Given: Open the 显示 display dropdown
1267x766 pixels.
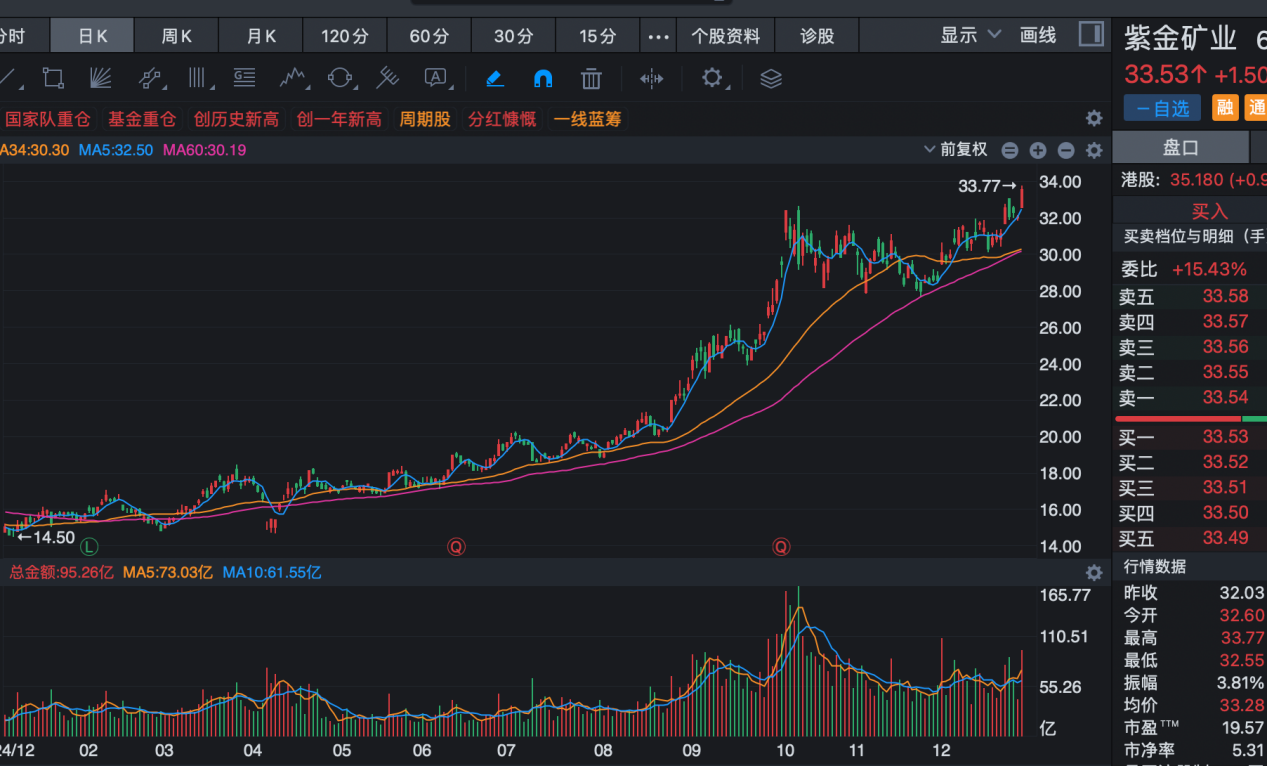Looking at the screenshot, I should click(969, 35).
